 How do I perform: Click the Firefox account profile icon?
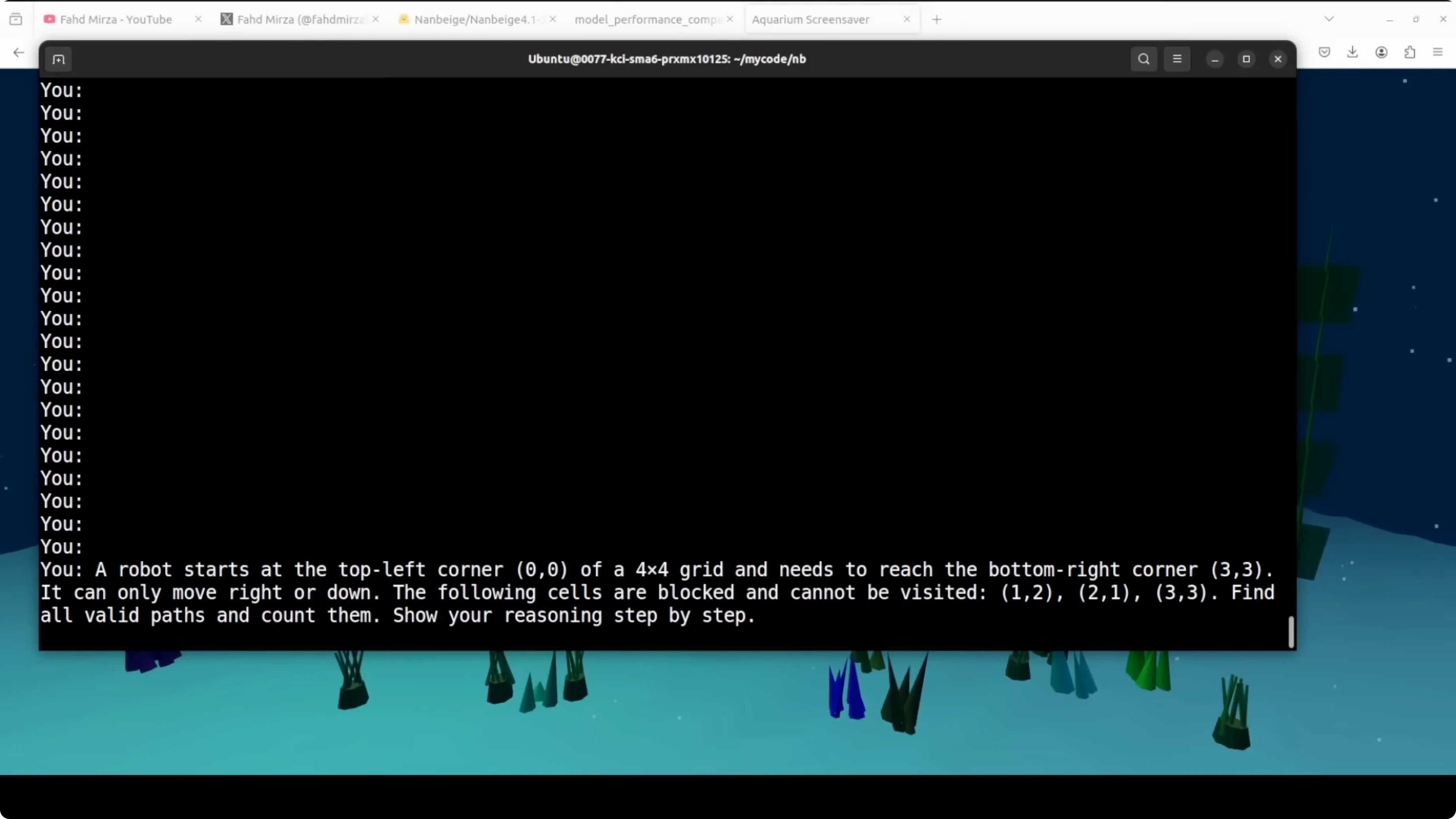pyautogui.click(x=1381, y=53)
